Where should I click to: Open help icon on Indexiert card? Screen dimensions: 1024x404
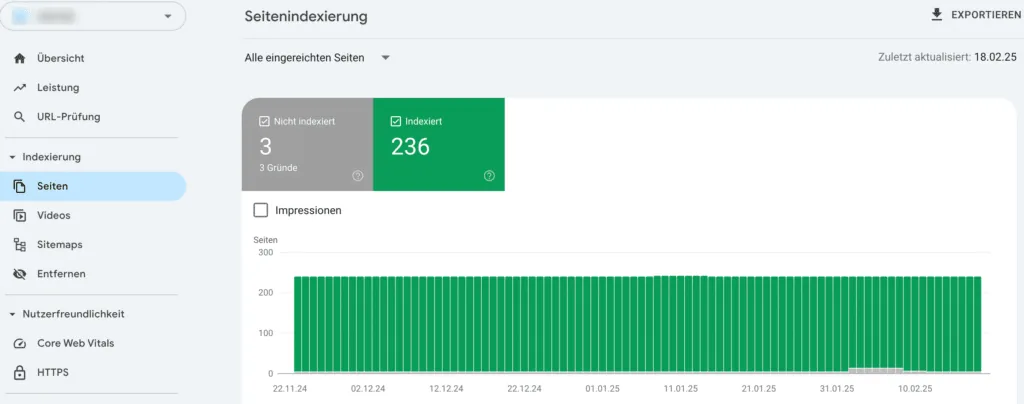click(489, 176)
